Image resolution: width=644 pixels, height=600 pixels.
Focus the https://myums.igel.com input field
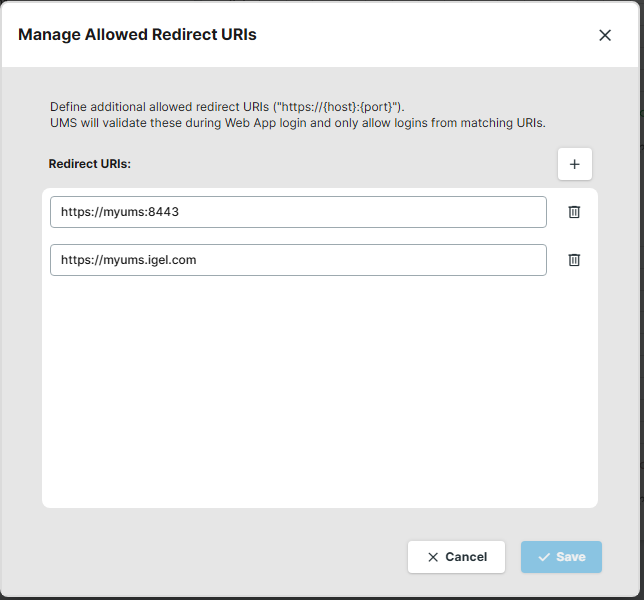(x=298, y=260)
